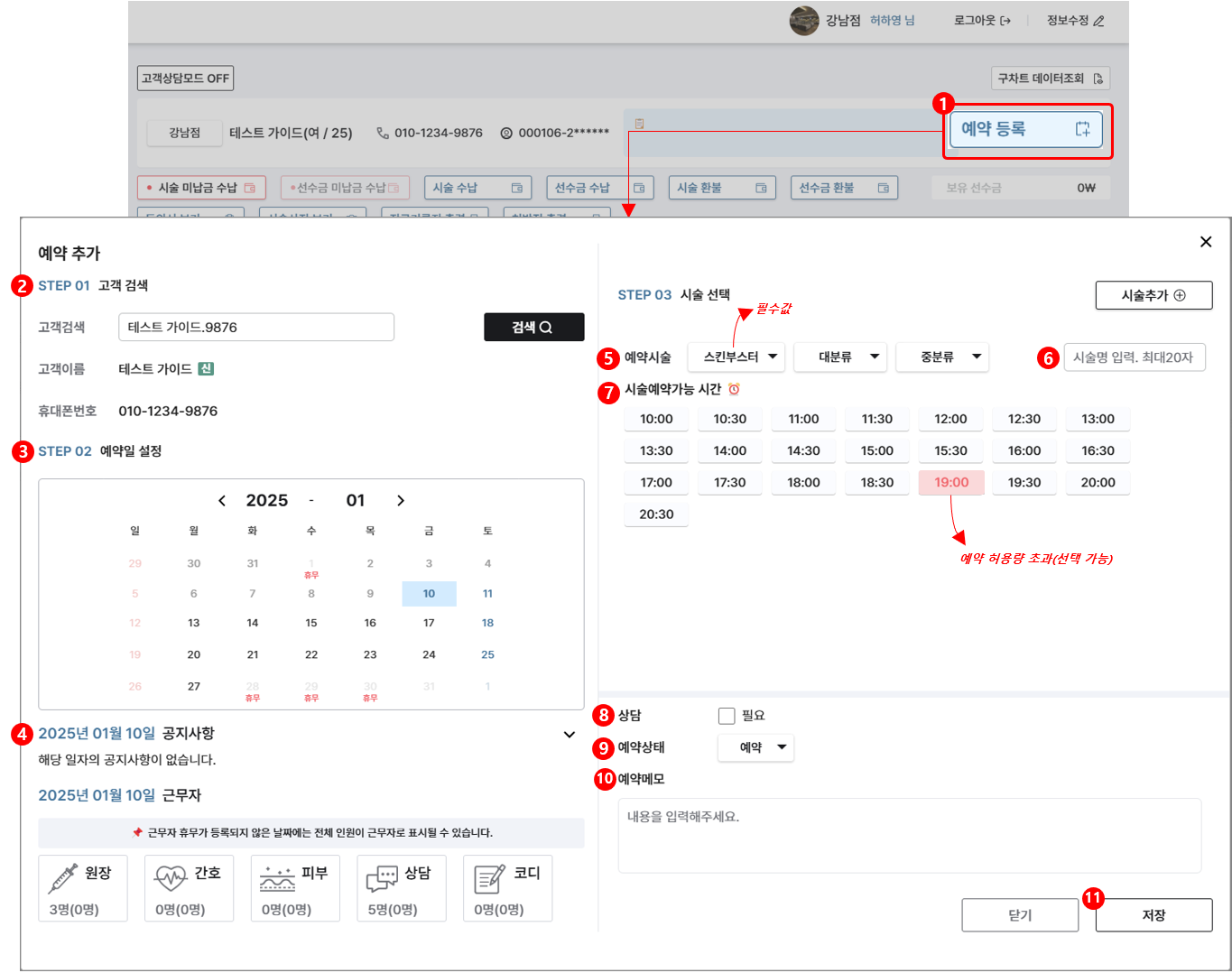The image size is (1232, 973).
Task: Click the 보유 선수금 0₩ field
Action: click(x=1021, y=188)
